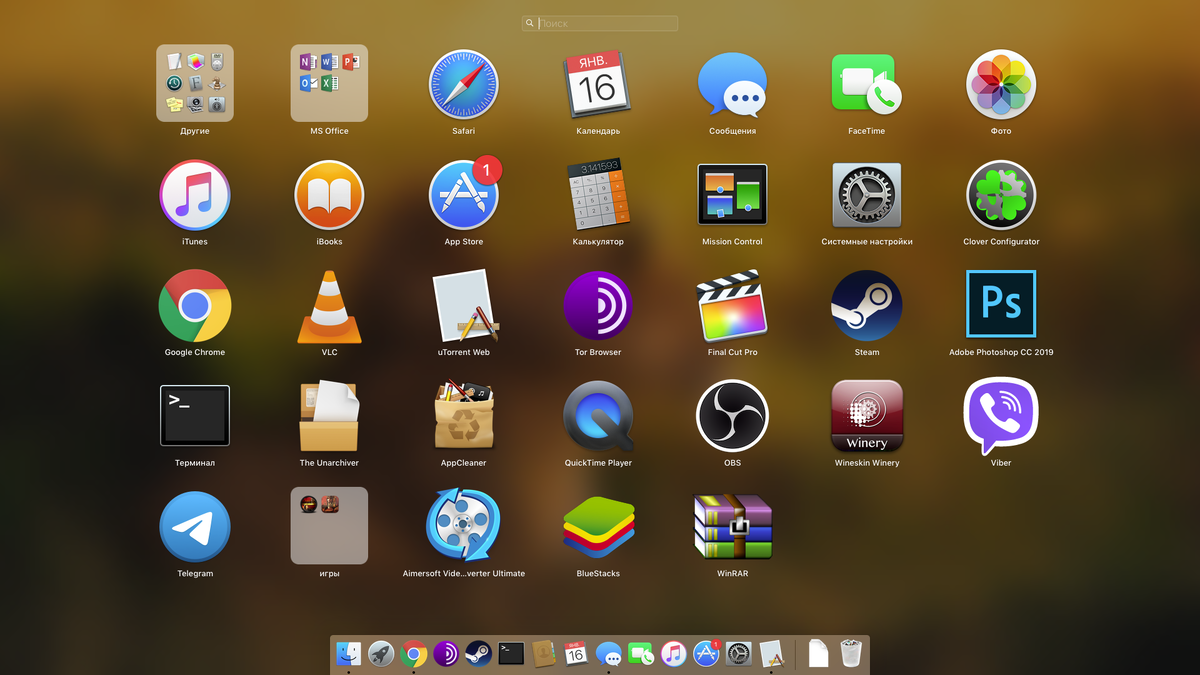Open Календарь from the Launchpad grid
The height and width of the screenshot is (675, 1200).
coord(597,85)
